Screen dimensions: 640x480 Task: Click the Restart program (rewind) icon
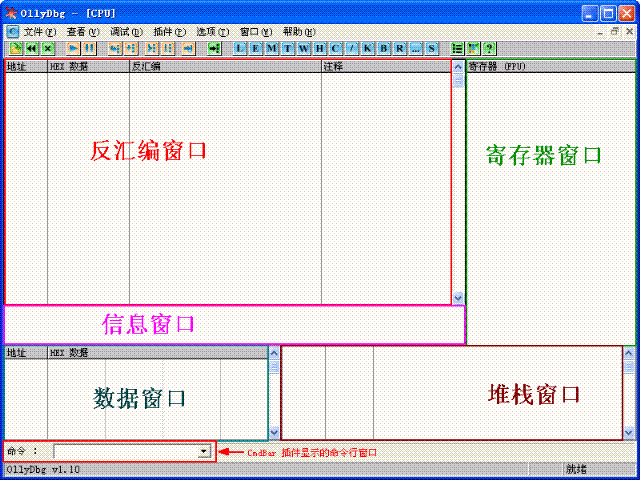32,49
